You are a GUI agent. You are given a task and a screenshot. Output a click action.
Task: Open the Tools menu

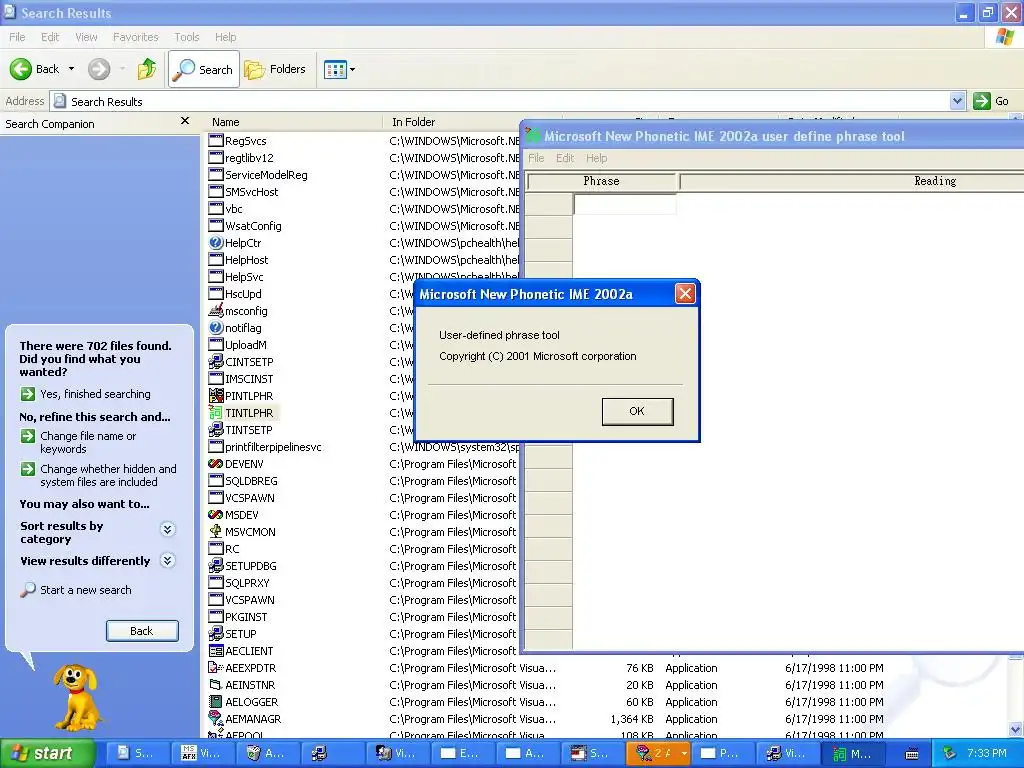click(187, 37)
